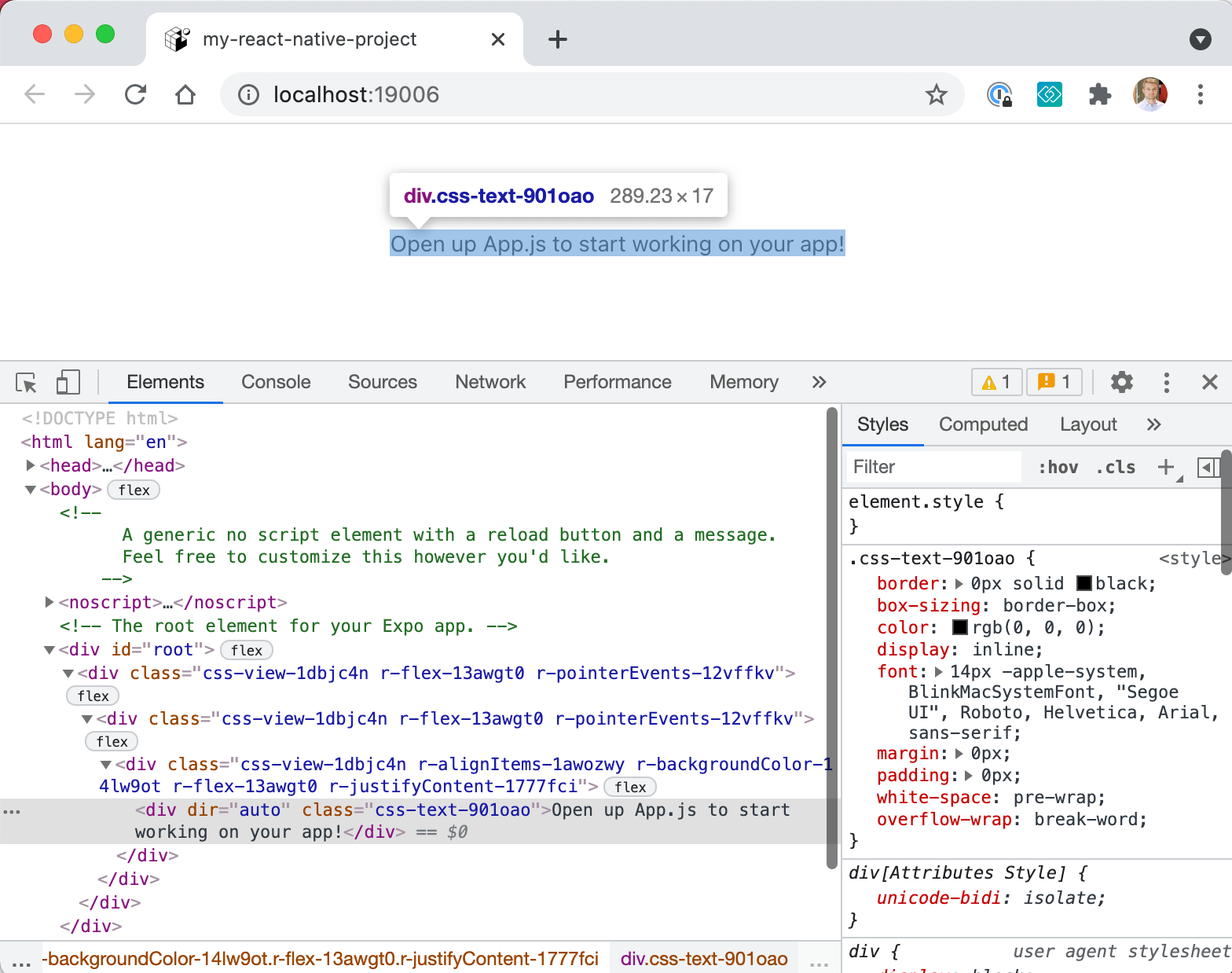Show more sidebar tabs chevron
1232x973 pixels.
1153,424
